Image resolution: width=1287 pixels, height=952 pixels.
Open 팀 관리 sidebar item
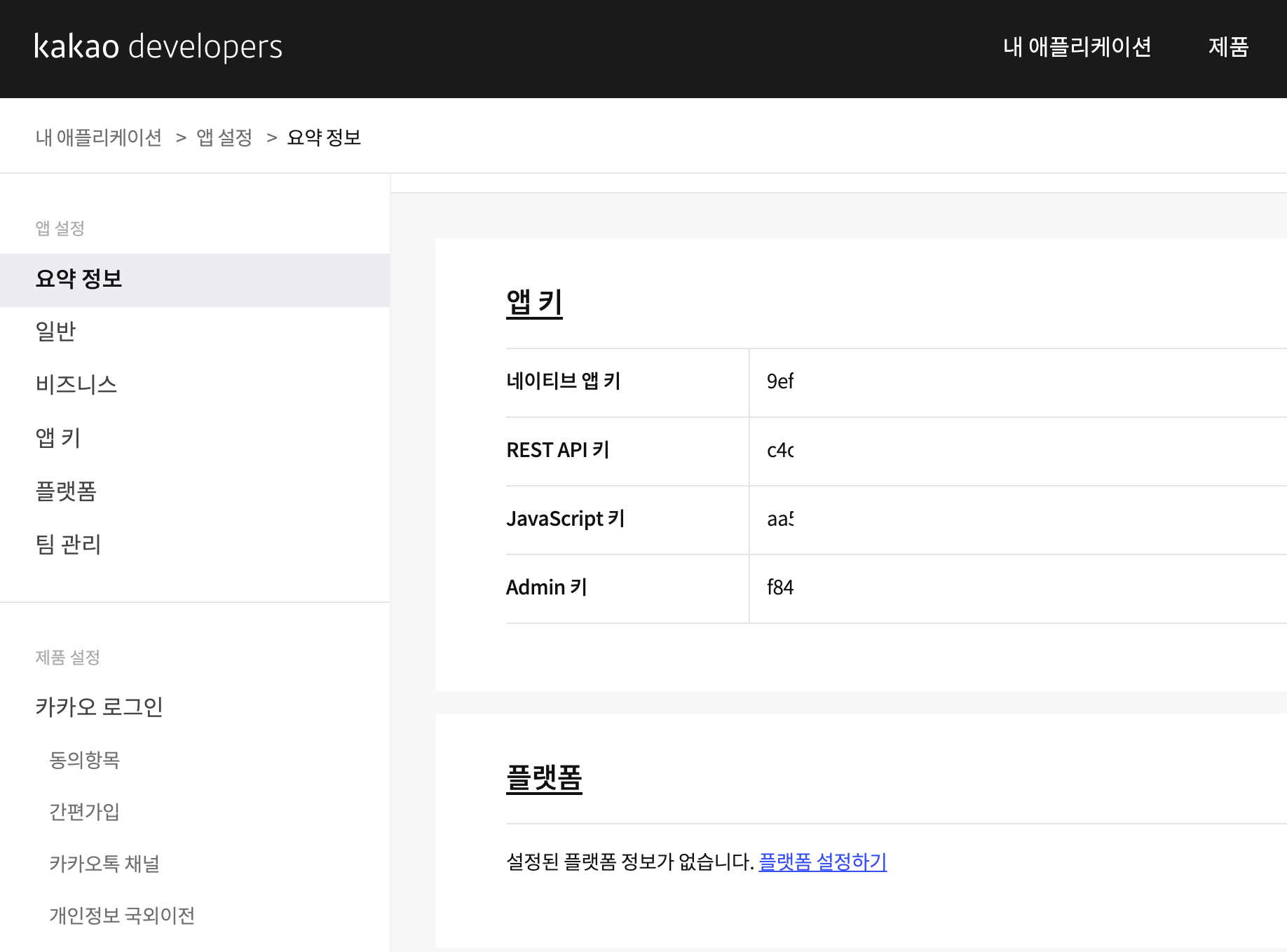click(68, 544)
